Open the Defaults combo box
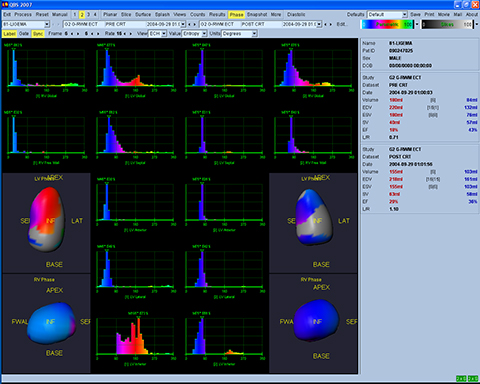The image size is (480, 384). (x=387, y=15)
